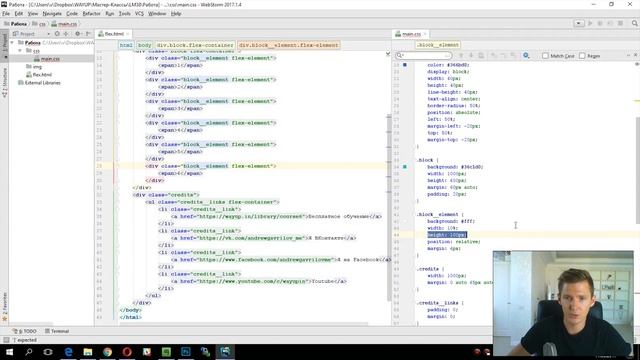Image resolution: width=640 pixels, height=360 pixels.
Task: Open search filter options icon
Action: (x=526, y=56)
